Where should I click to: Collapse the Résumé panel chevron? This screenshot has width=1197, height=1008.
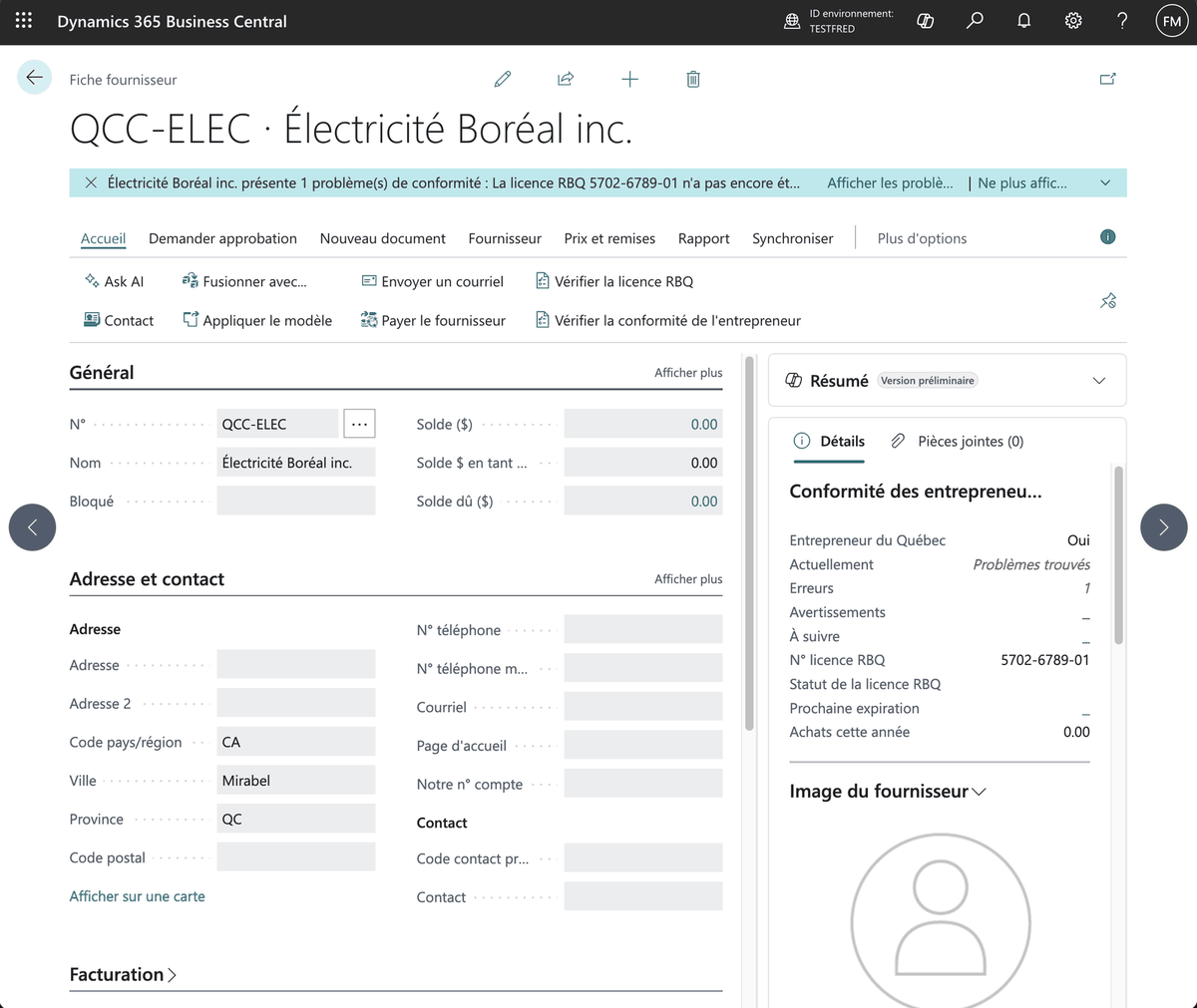pyautogui.click(x=1099, y=381)
